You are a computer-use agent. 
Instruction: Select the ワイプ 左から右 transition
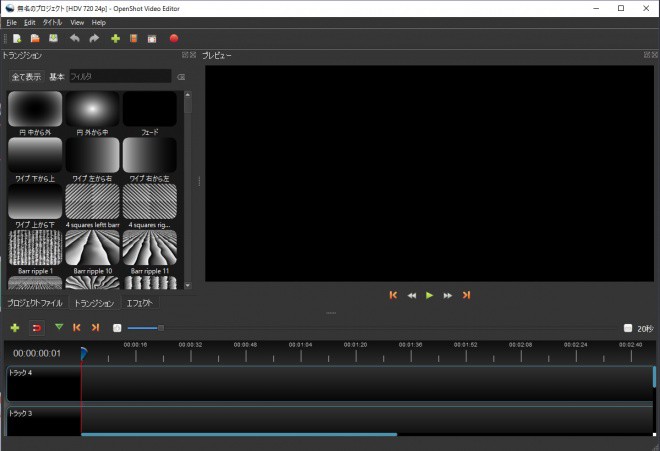(x=92, y=155)
